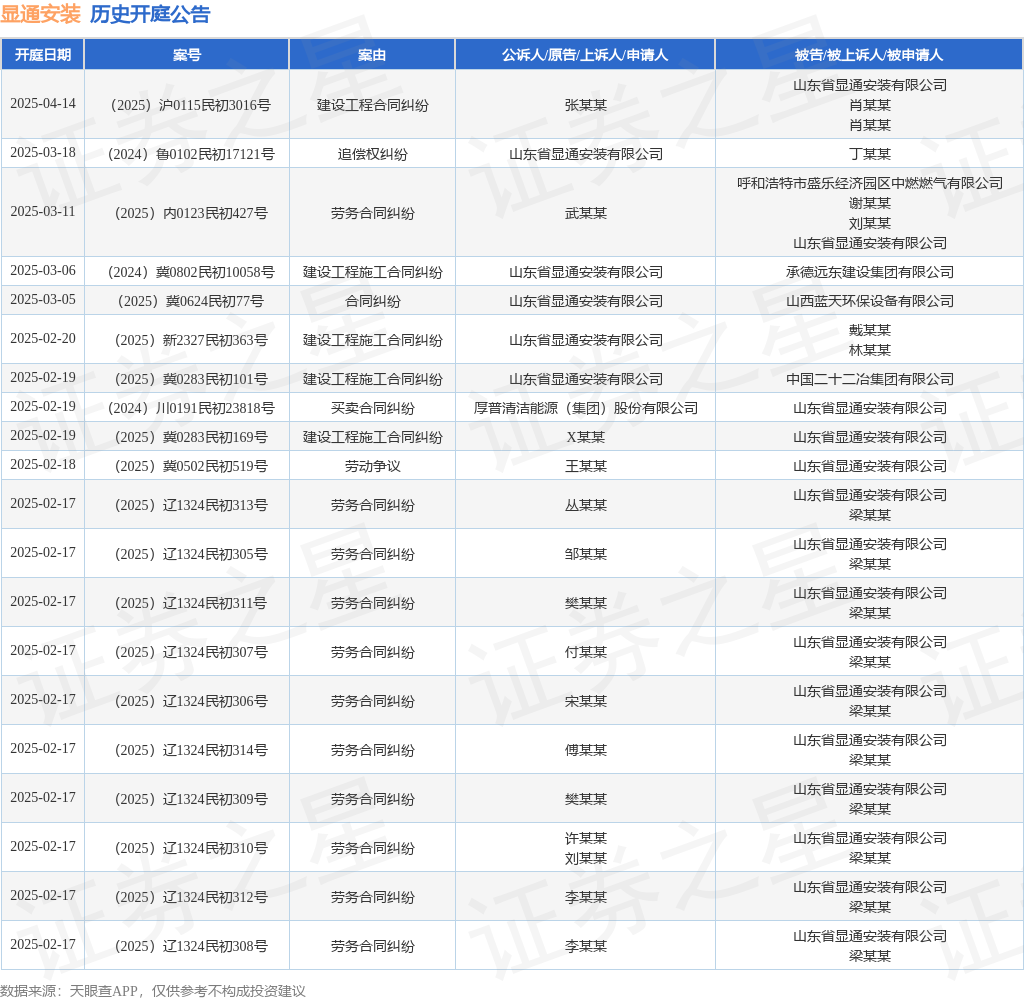Click plaintiff 厚普清洁能源(集团)股份有限公司
This screenshot has height=1000, width=1024.
pos(586,409)
